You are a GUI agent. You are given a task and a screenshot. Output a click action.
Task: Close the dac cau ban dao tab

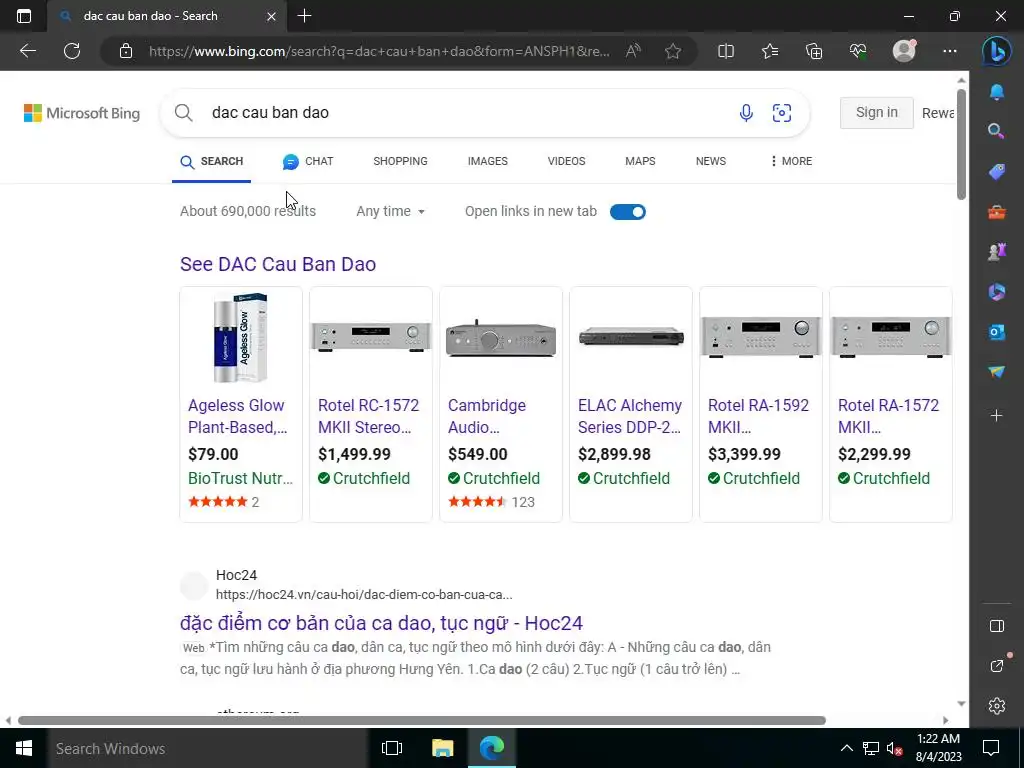pos(271,16)
